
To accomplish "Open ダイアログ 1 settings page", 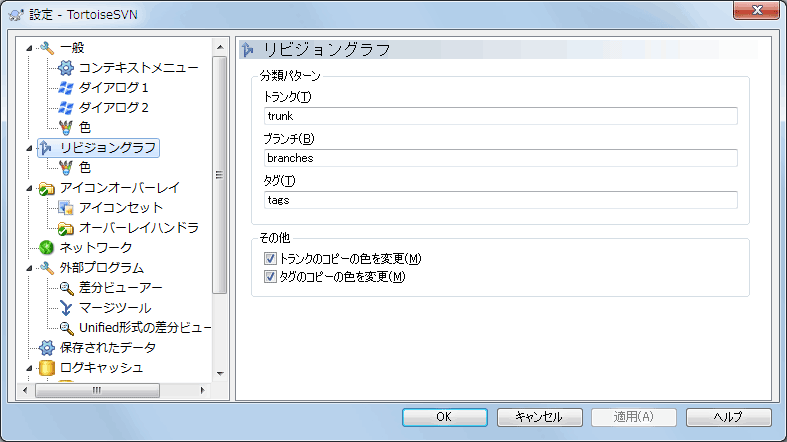I will click(x=113, y=88).
